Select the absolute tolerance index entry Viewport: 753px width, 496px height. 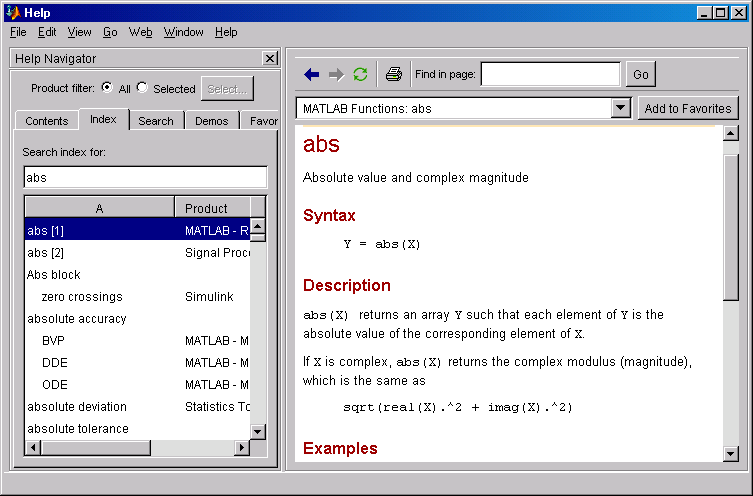point(137,429)
